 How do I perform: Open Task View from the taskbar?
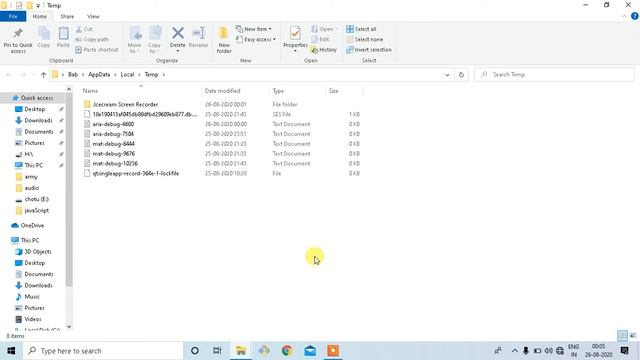217,351
